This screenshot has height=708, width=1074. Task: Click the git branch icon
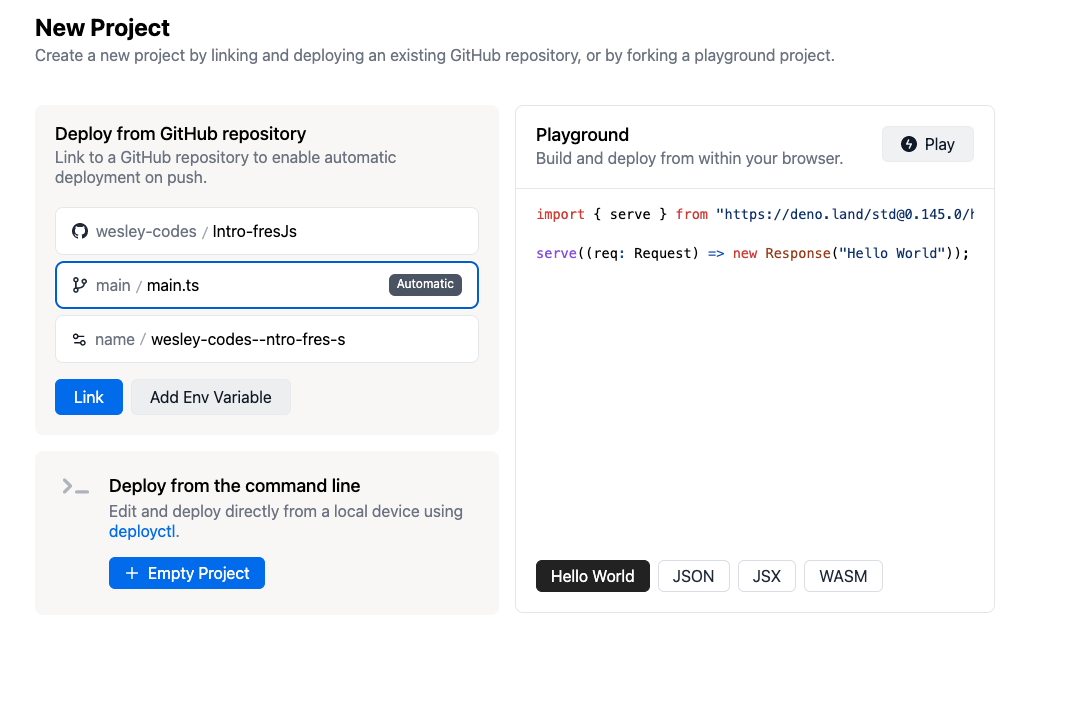[79, 285]
